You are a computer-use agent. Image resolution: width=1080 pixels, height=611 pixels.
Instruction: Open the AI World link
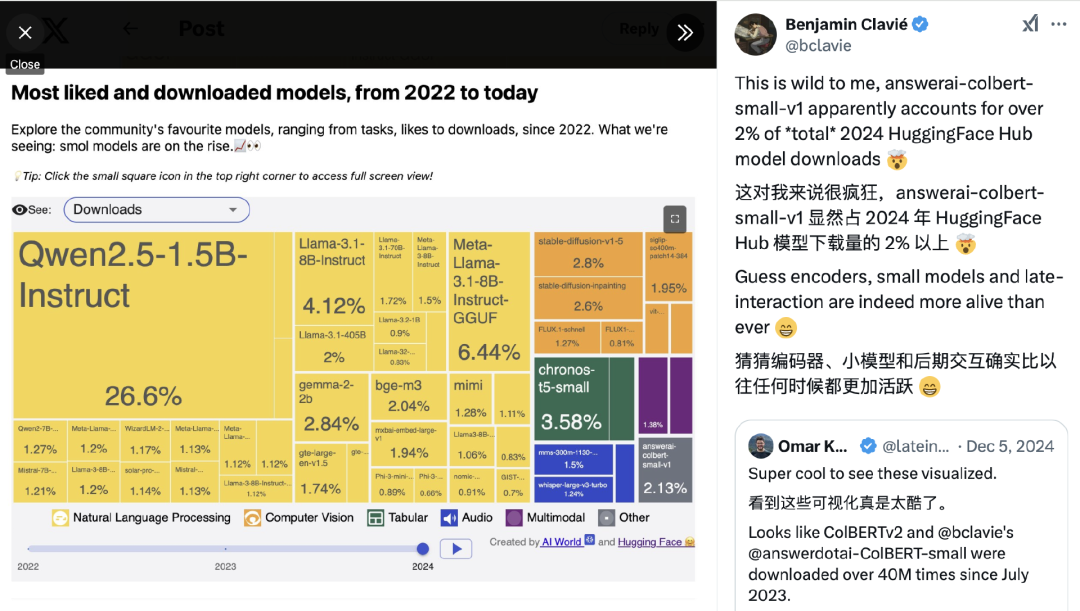click(561, 542)
